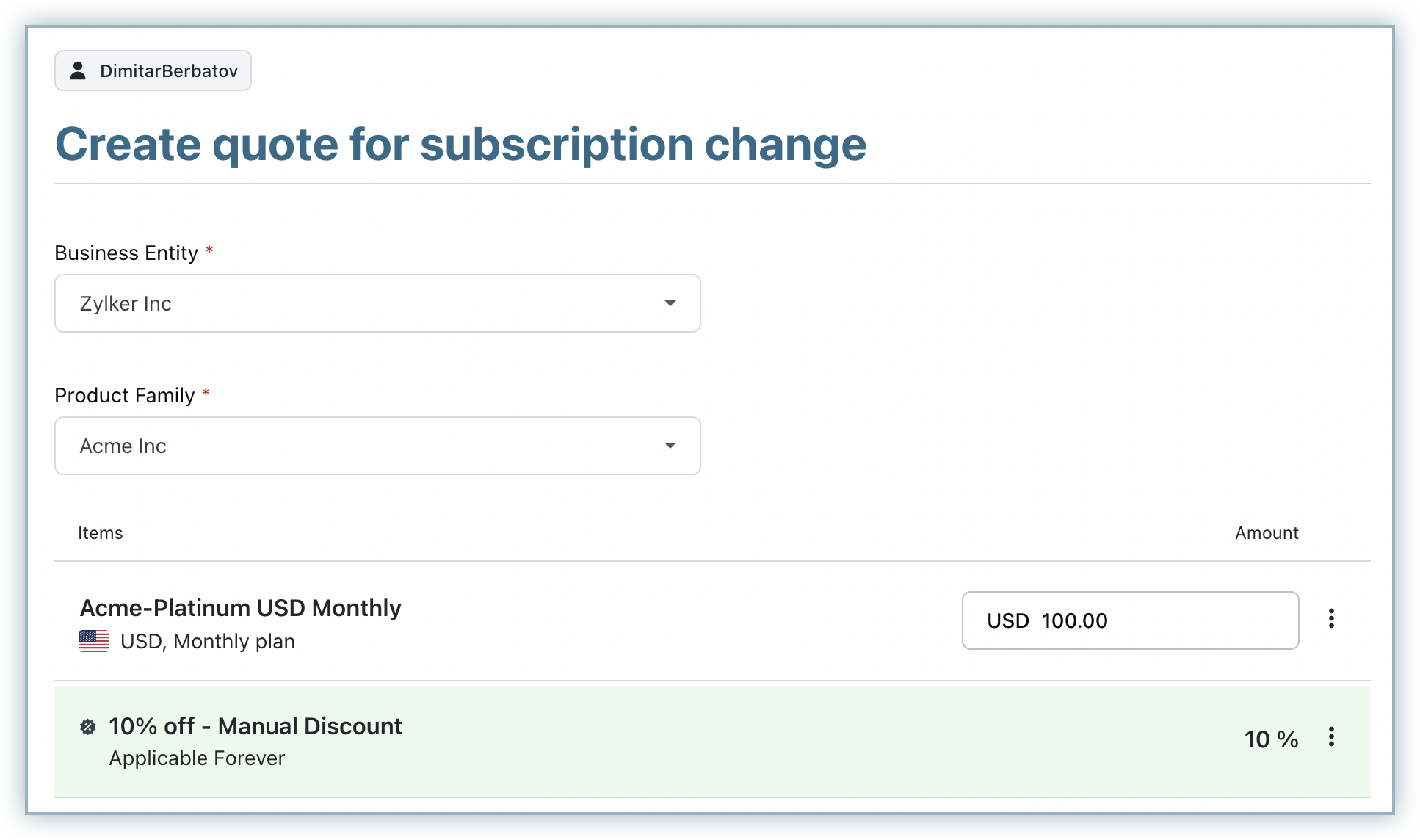Click the user profile icon beside DimitarBerbatov
The width and height of the screenshot is (1420, 840).
(78, 70)
